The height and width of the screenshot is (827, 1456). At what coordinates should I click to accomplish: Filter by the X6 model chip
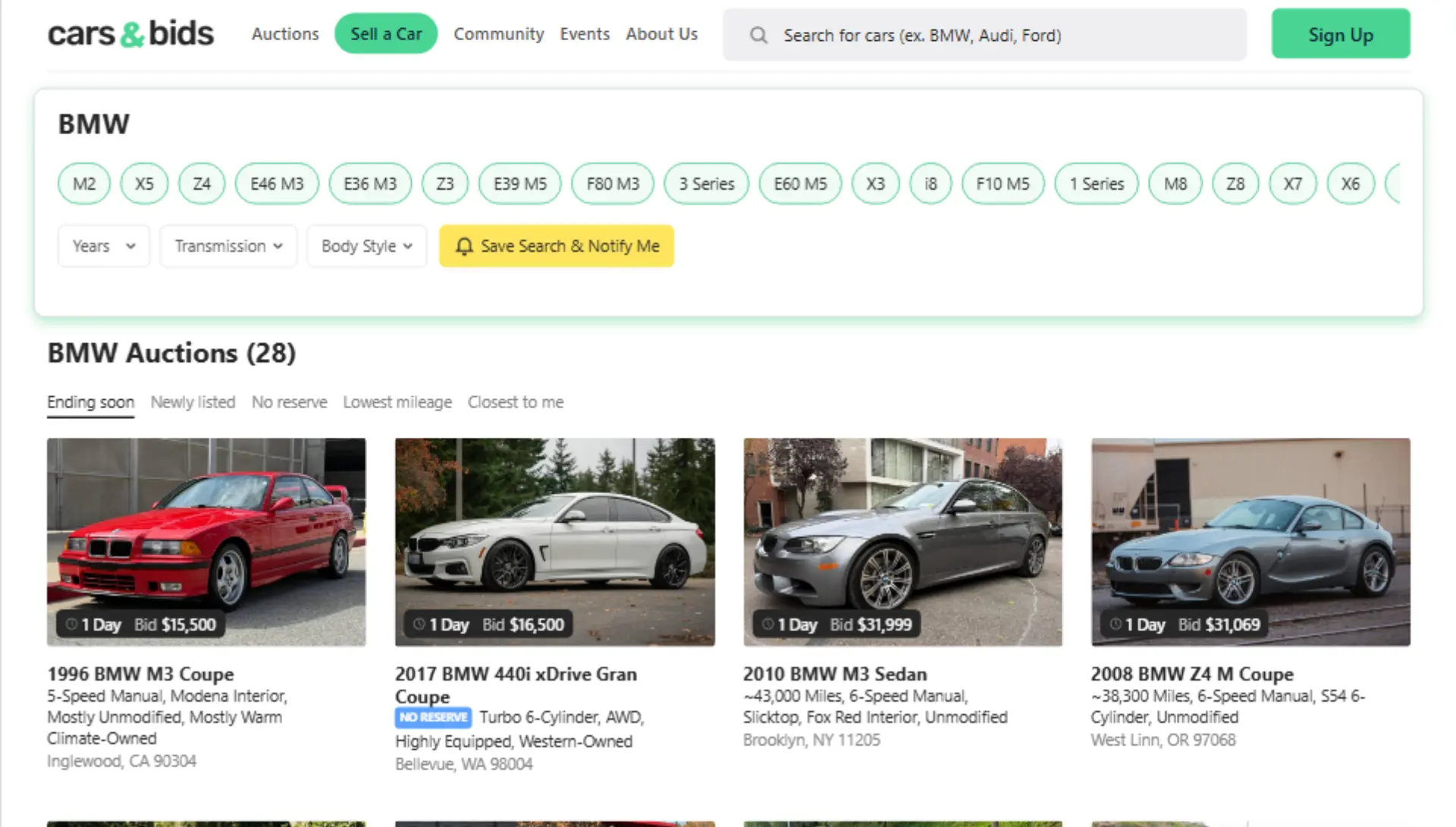tap(1351, 184)
